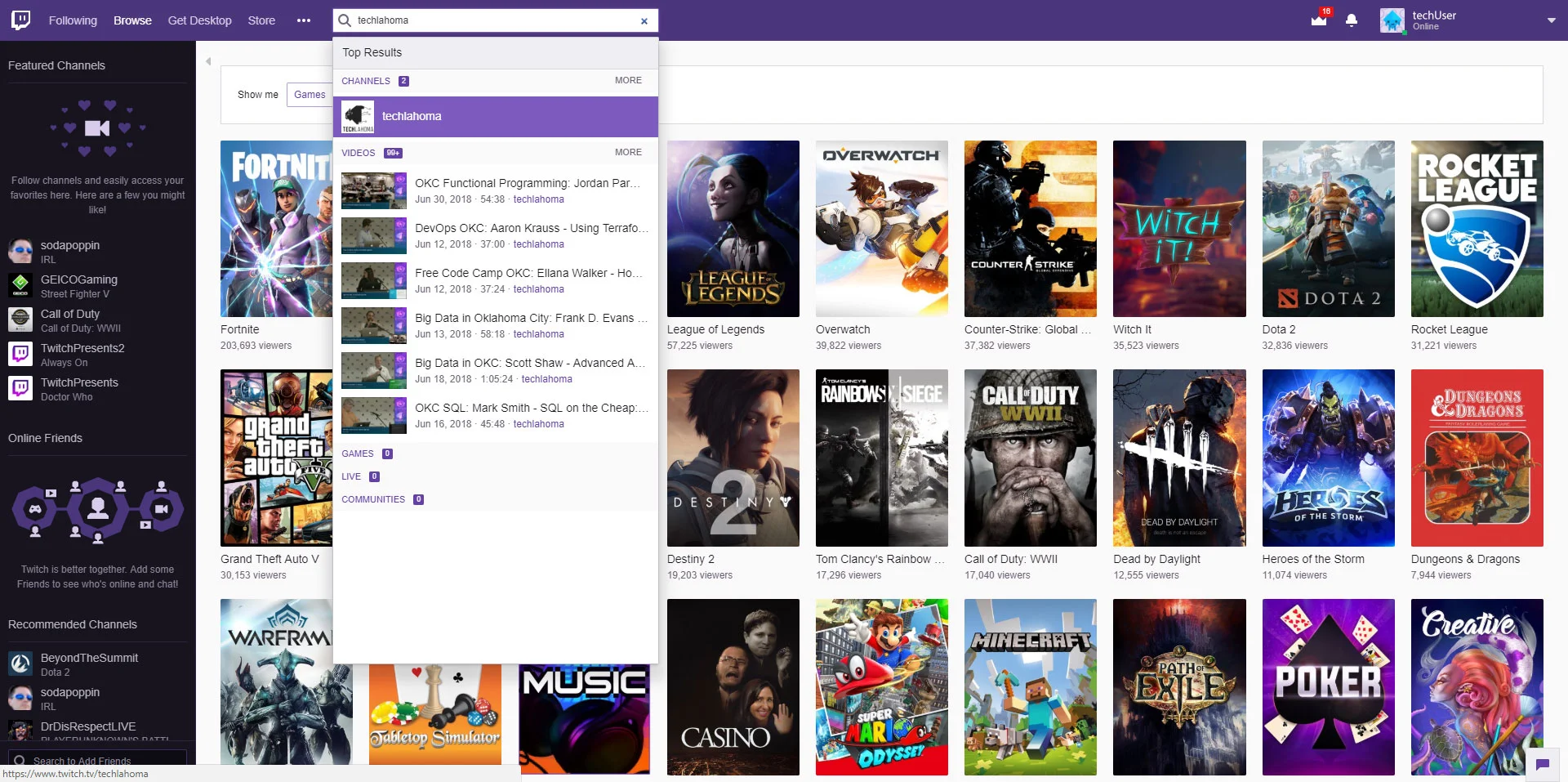Open the Rocket League game cover
This screenshot has height=782, width=1568.
1477,229
